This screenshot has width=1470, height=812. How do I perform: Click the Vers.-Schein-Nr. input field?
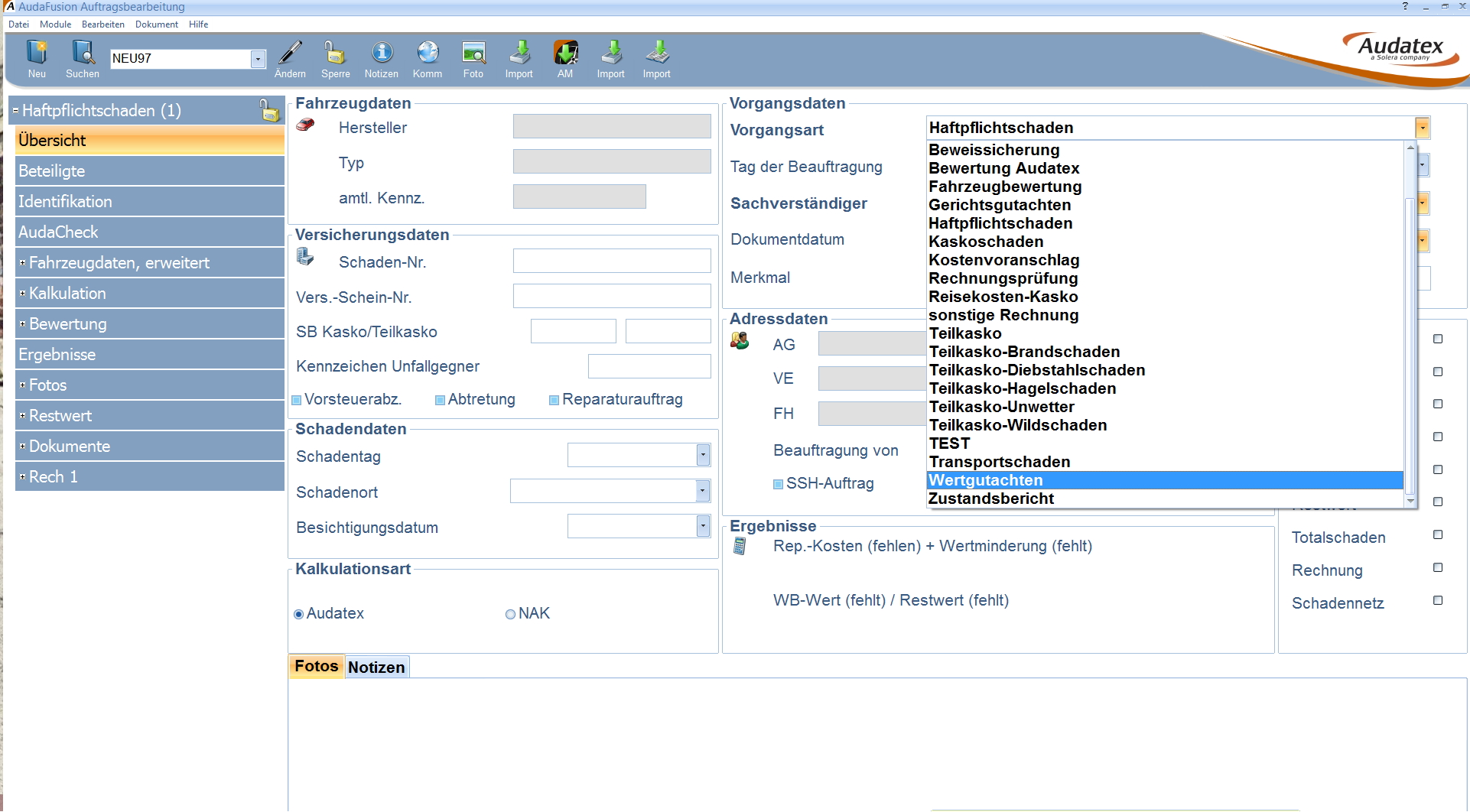(x=612, y=296)
